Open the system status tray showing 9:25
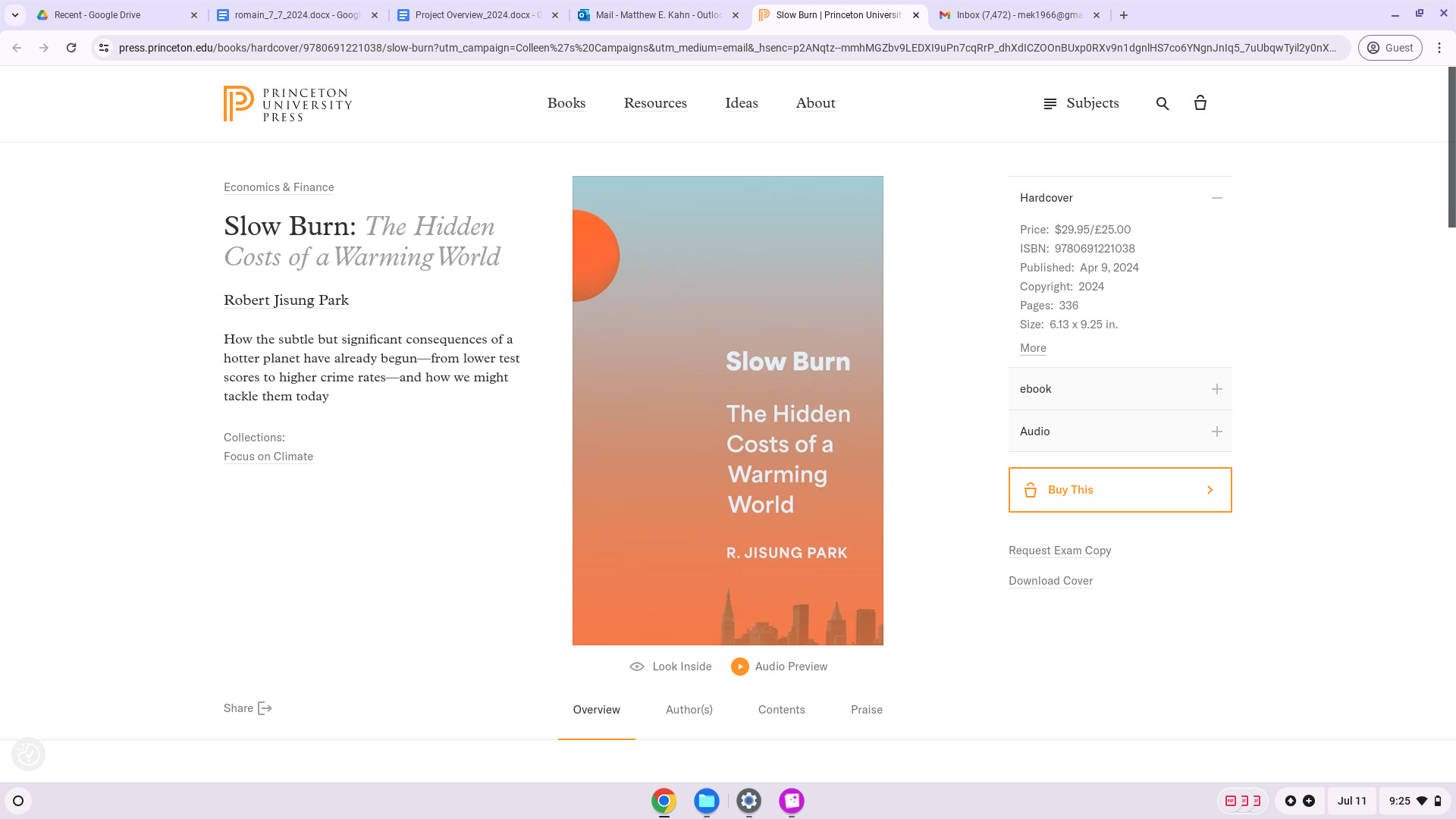The width and height of the screenshot is (1456, 819). click(1414, 801)
